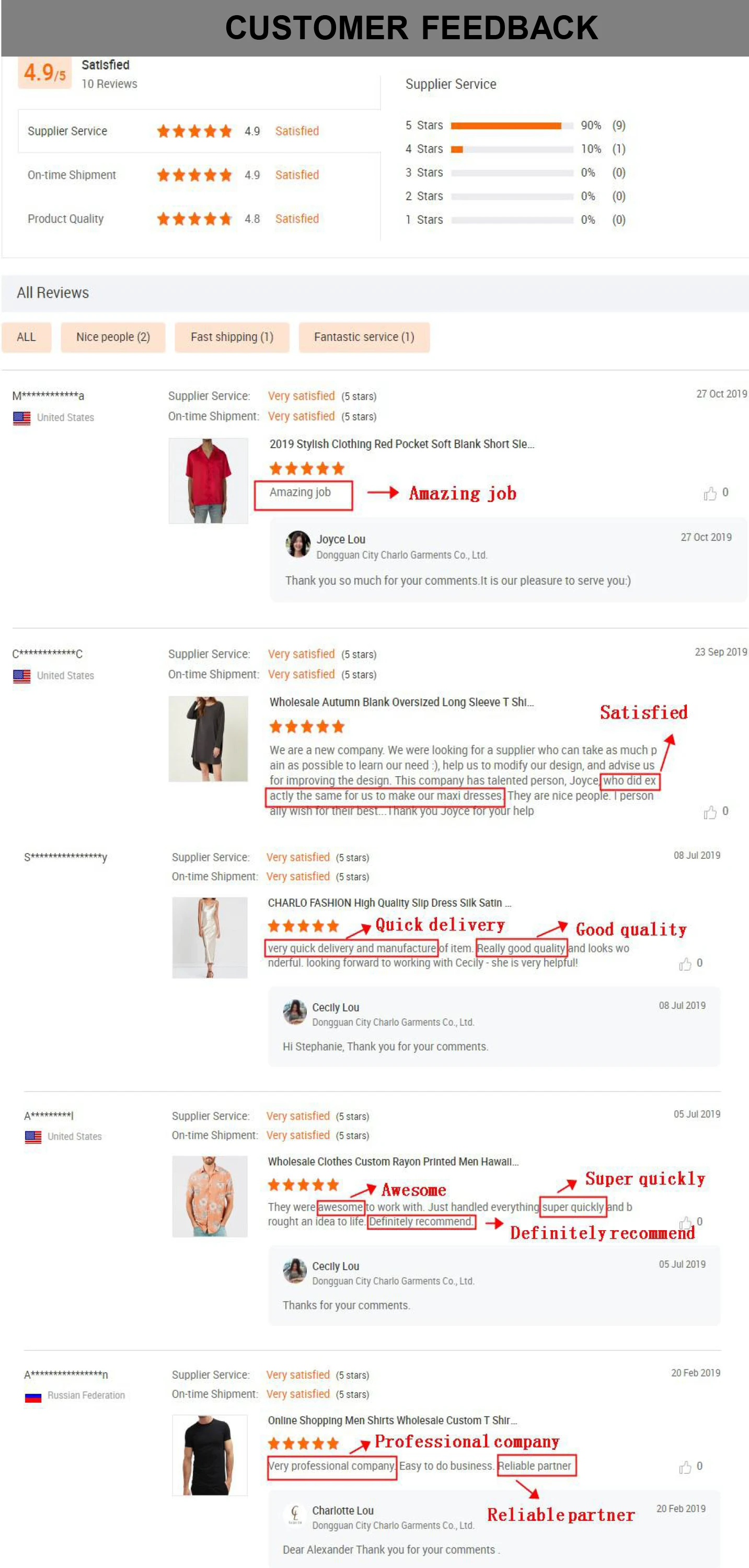Select the ALL reviews filter

tap(26, 337)
